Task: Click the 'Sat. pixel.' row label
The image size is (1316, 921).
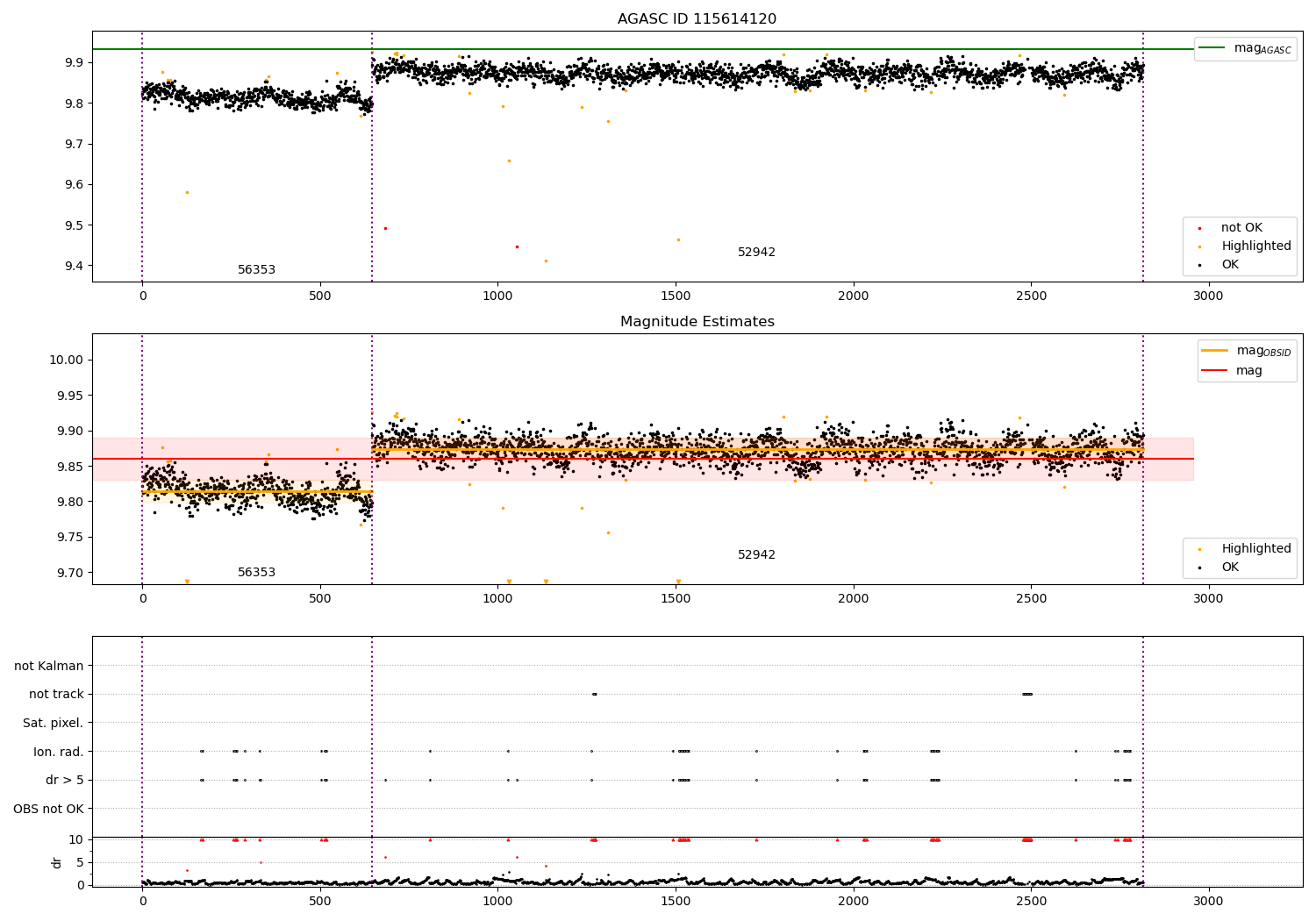Action: coord(54,724)
